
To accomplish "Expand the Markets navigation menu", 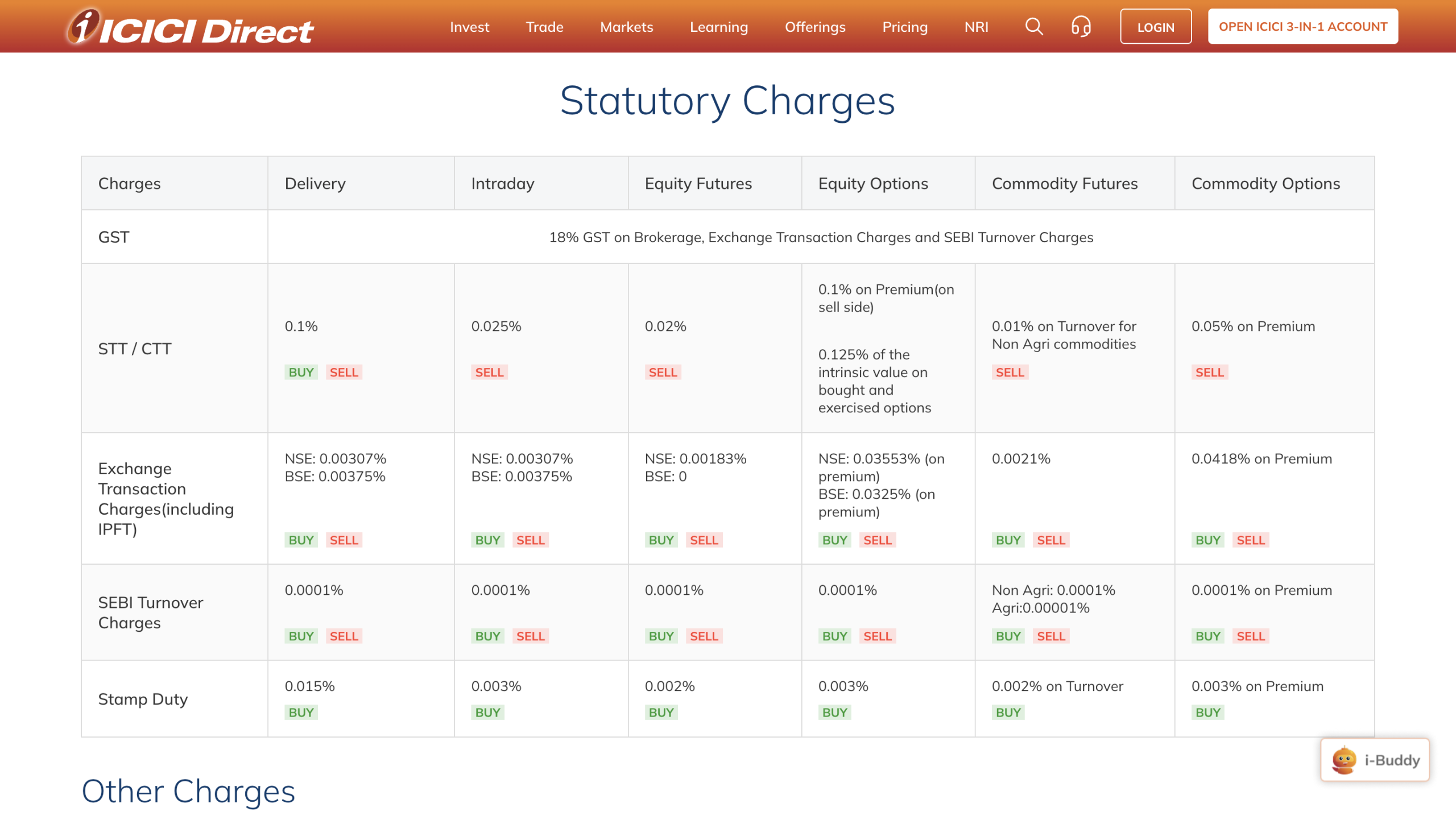I will tap(626, 27).
